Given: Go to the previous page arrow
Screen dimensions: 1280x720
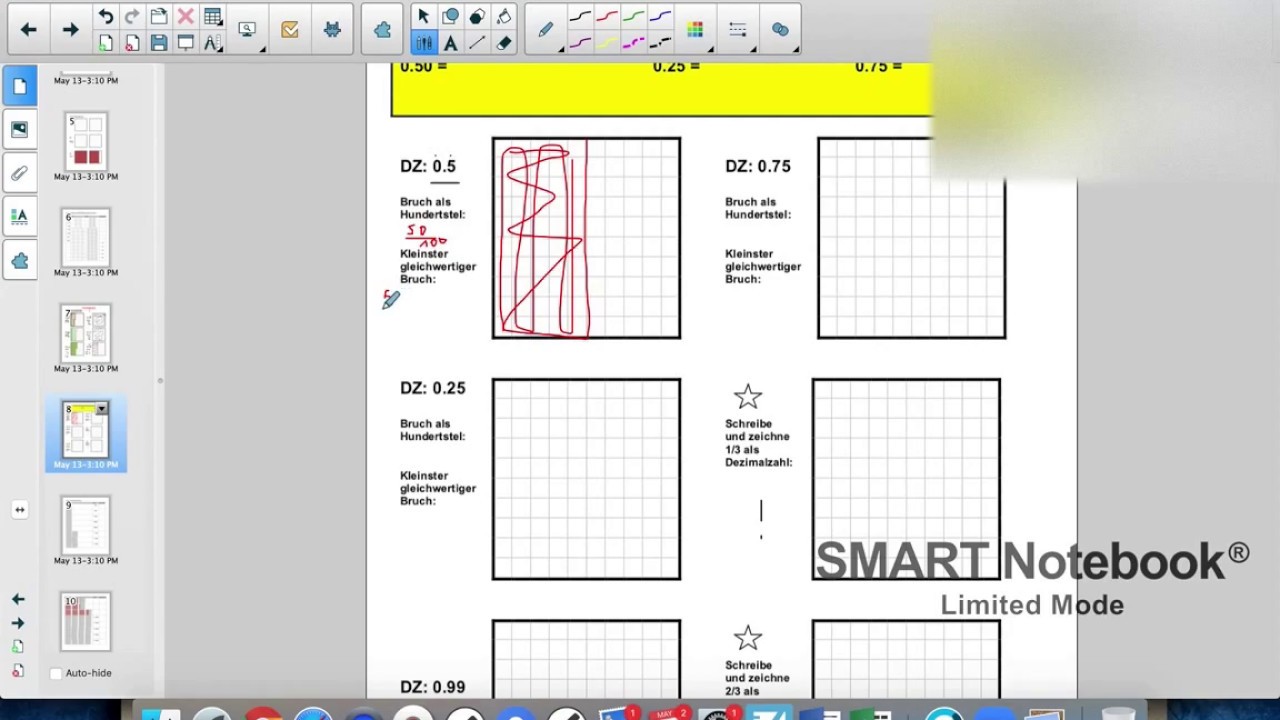Looking at the screenshot, I should 28,30.
